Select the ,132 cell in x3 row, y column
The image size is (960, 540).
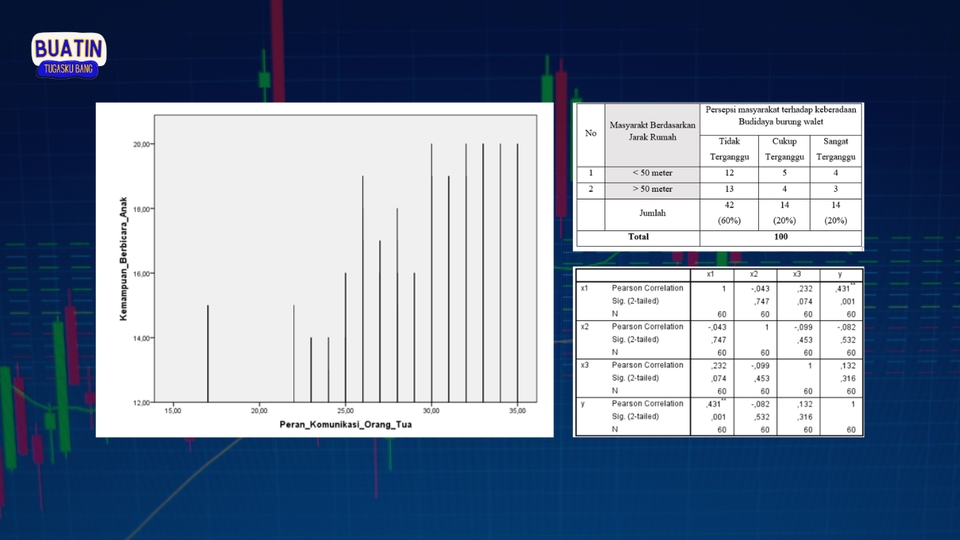coord(847,366)
